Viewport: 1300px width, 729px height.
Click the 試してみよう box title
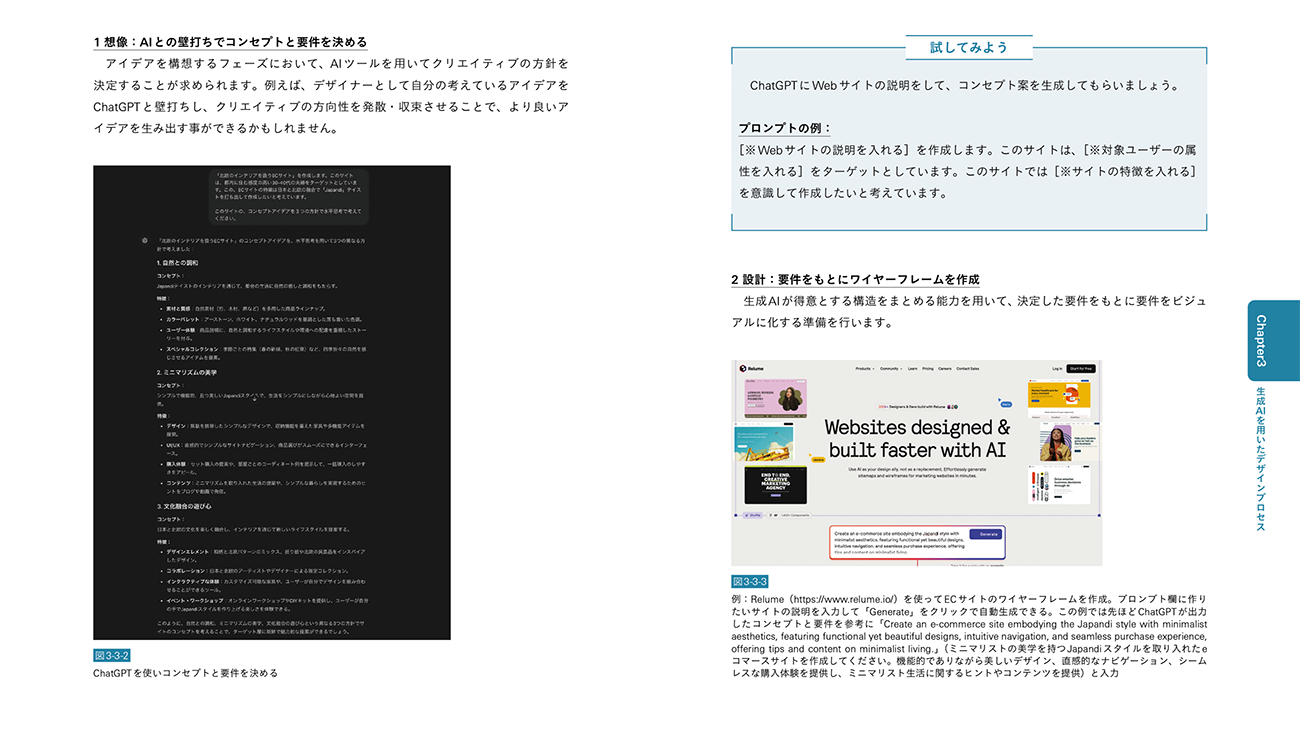(x=968, y=47)
